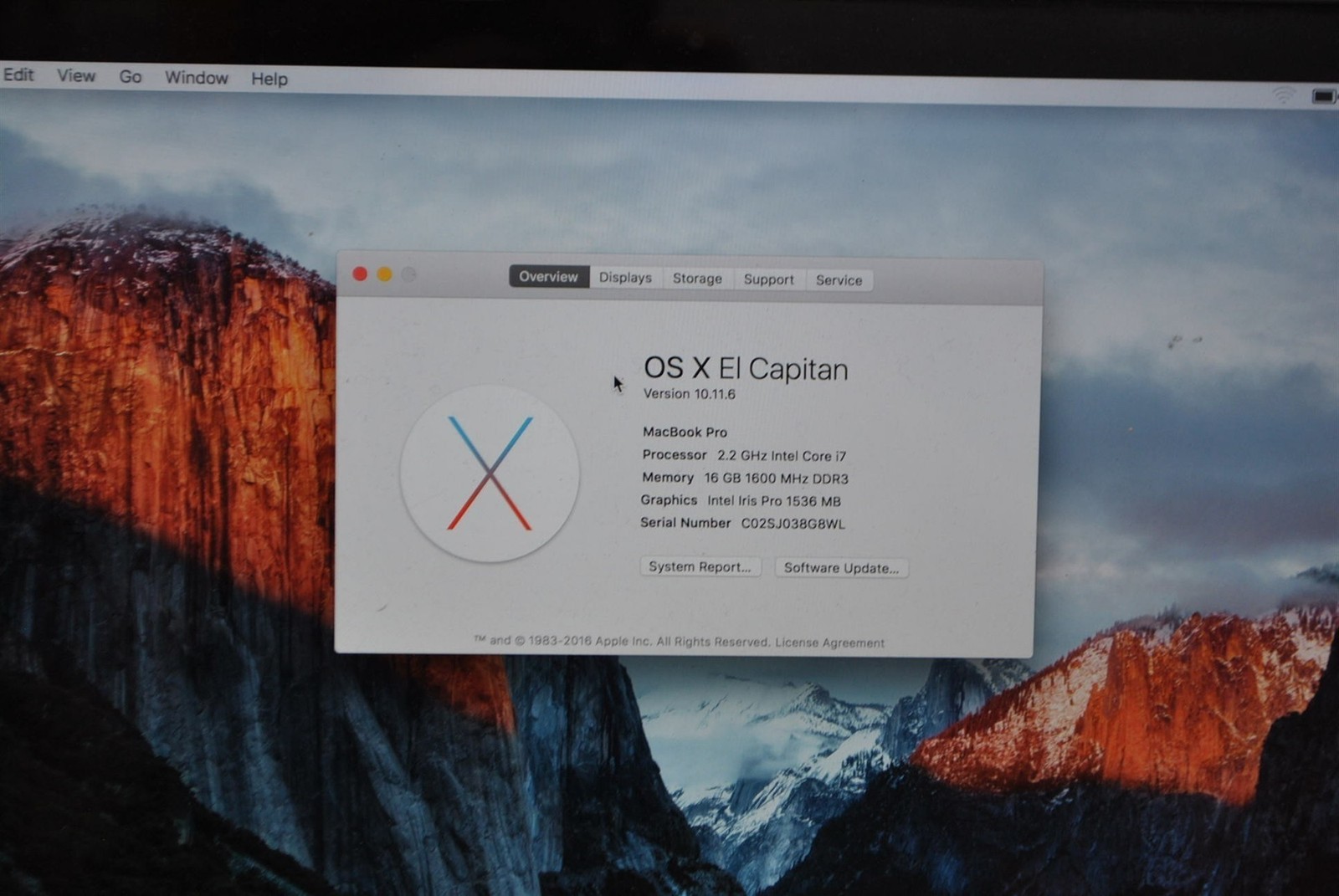The height and width of the screenshot is (896, 1339).
Task: Open the View menu
Action: [76, 75]
